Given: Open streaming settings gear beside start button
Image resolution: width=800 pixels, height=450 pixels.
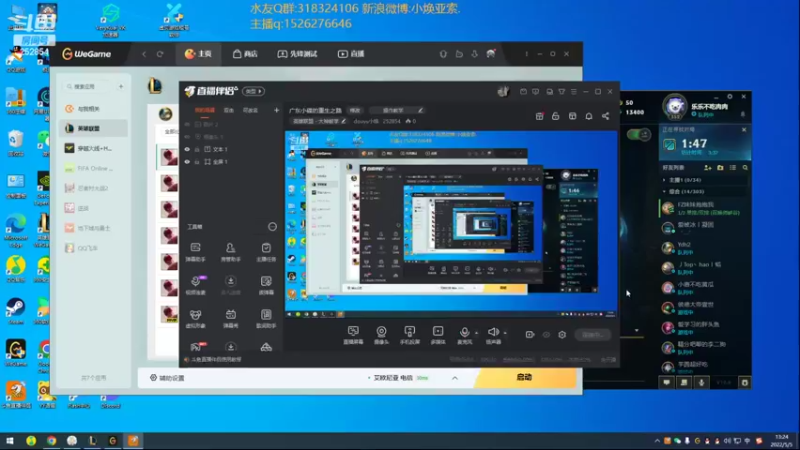Looking at the screenshot, I should click(562, 335).
